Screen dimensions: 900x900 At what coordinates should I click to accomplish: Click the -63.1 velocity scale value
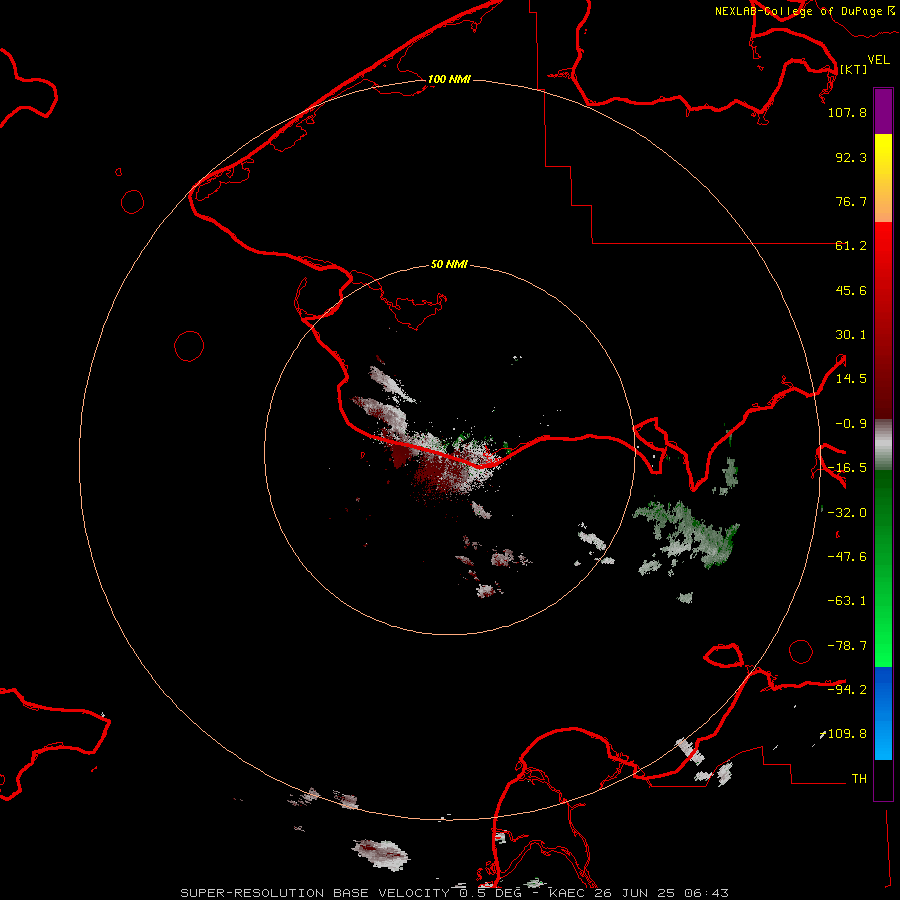pos(847,601)
